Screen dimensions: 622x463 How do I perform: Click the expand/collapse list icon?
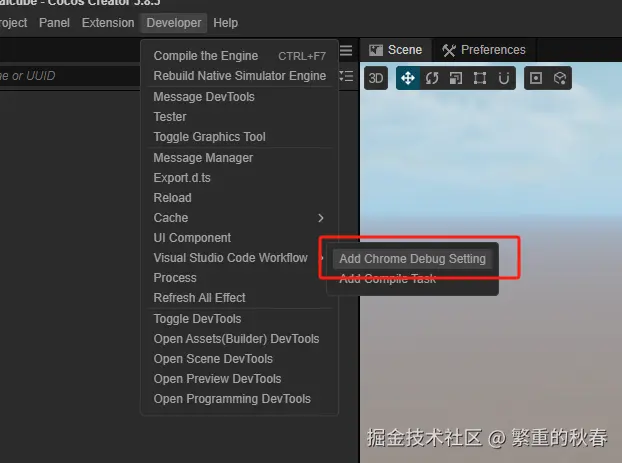(x=346, y=76)
